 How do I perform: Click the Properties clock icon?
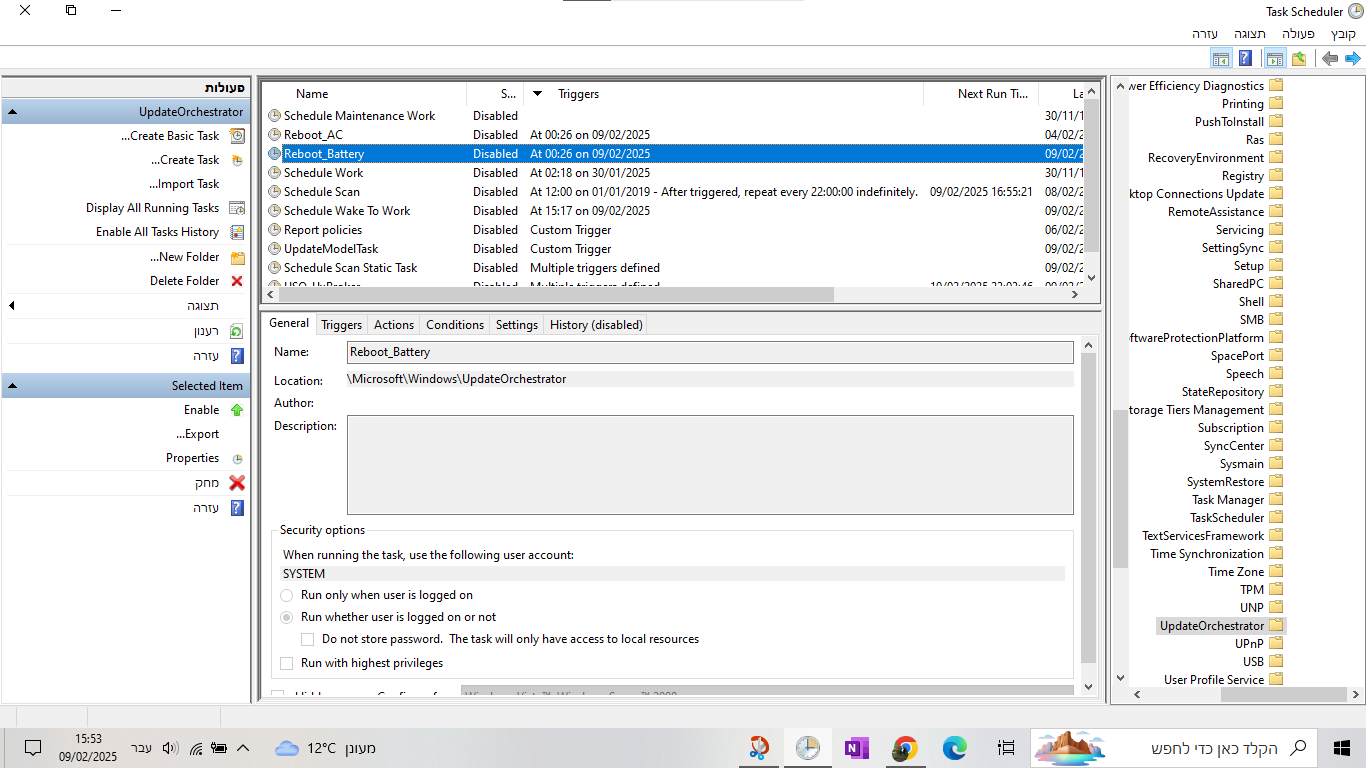point(237,458)
